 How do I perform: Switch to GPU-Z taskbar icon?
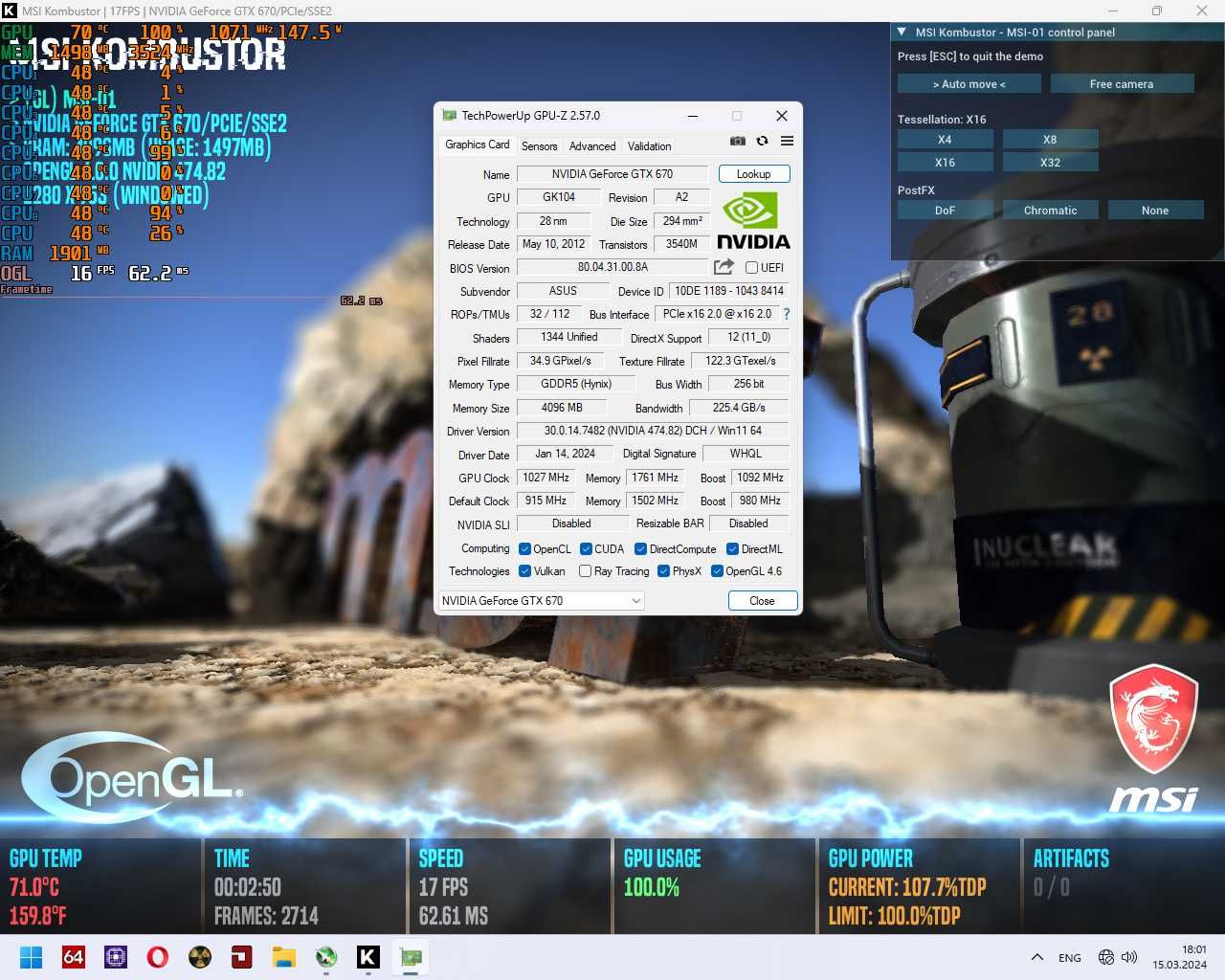point(411,957)
